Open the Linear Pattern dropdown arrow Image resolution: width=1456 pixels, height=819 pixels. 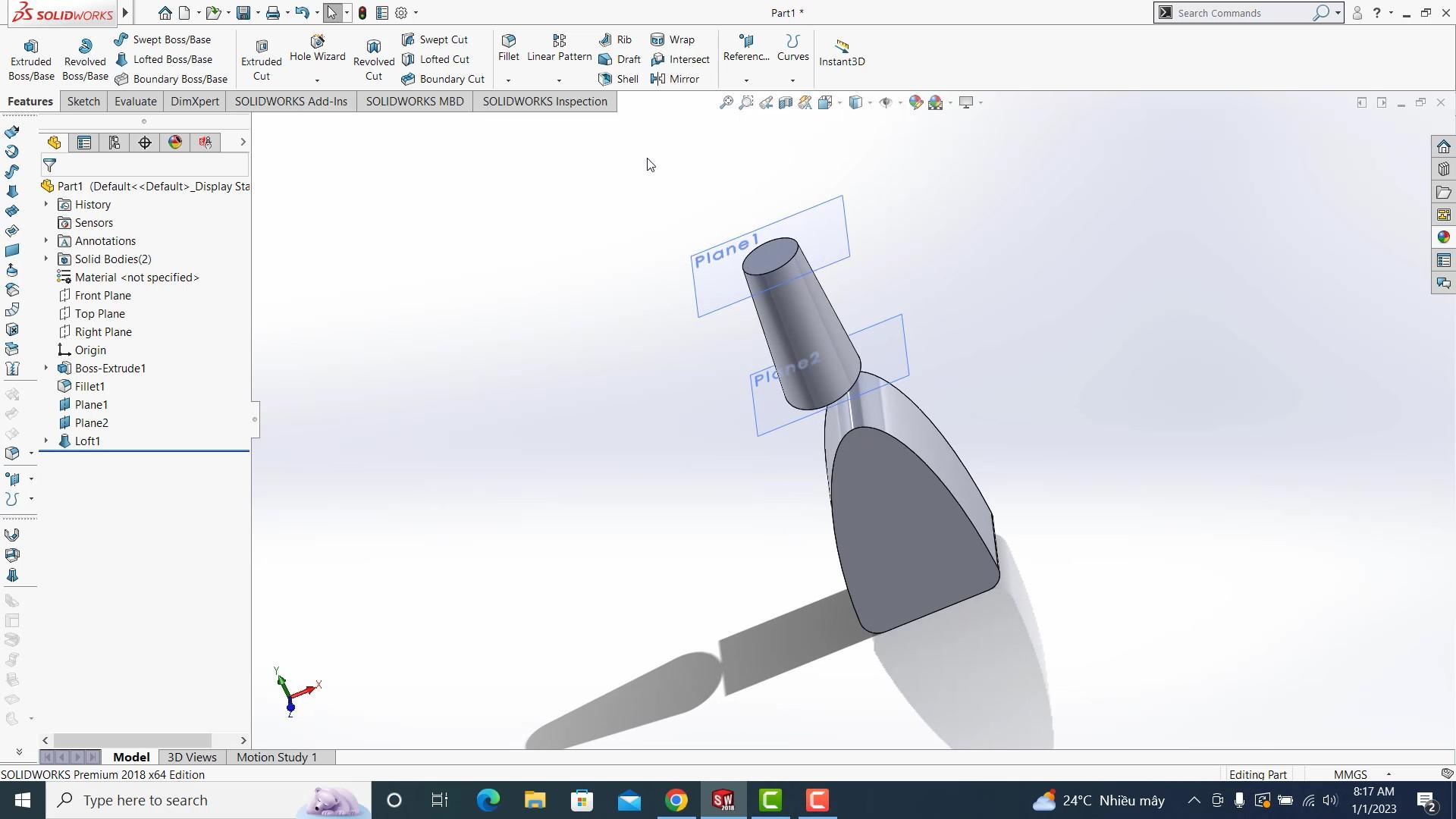click(x=559, y=80)
